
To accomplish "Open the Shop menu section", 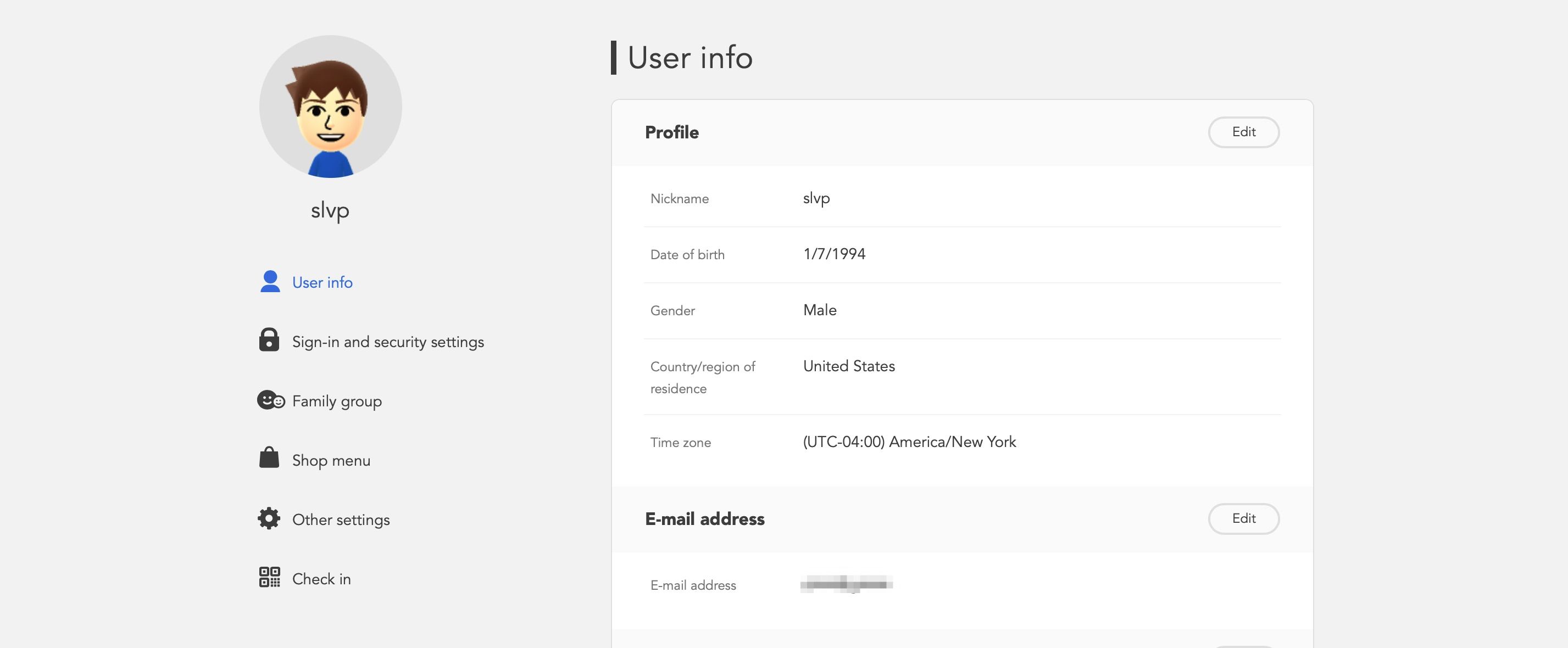I will click(x=331, y=460).
